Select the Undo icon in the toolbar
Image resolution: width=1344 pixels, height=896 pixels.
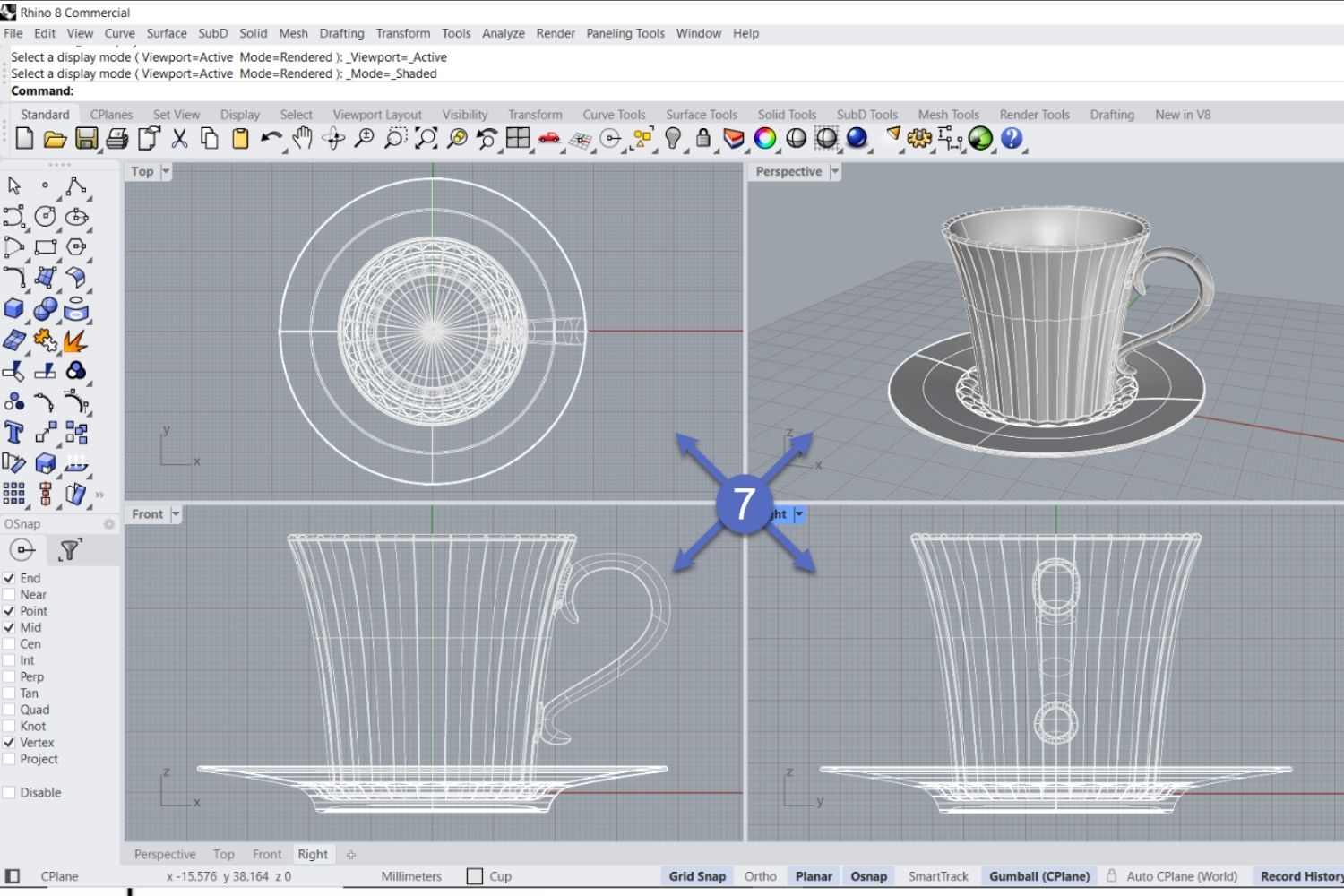coord(270,138)
